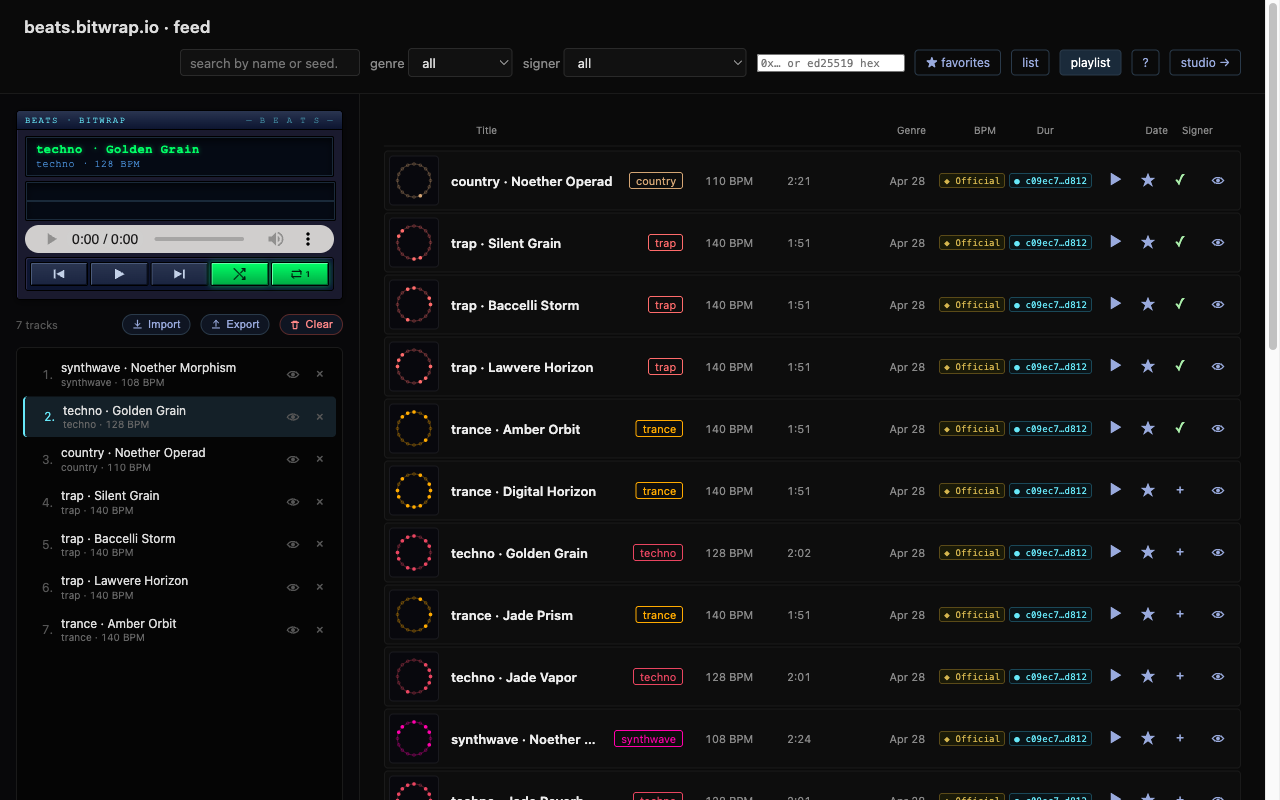Switch to list view
The image size is (1280, 800).
click(1030, 63)
